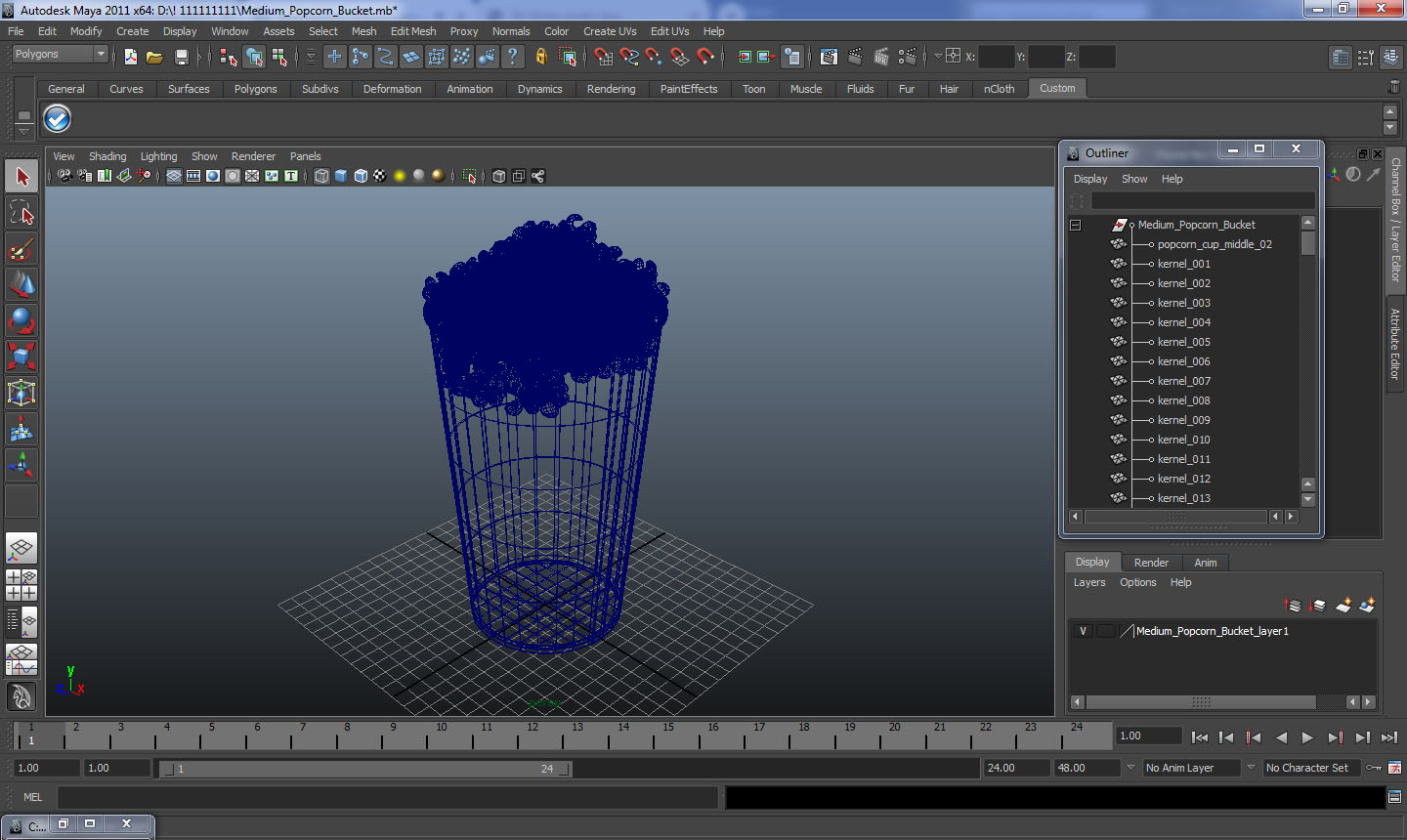Image resolution: width=1407 pixels, height=840 pixels.
Task: Select the Universal Manipulator tool
Action: tap(21, 393)
